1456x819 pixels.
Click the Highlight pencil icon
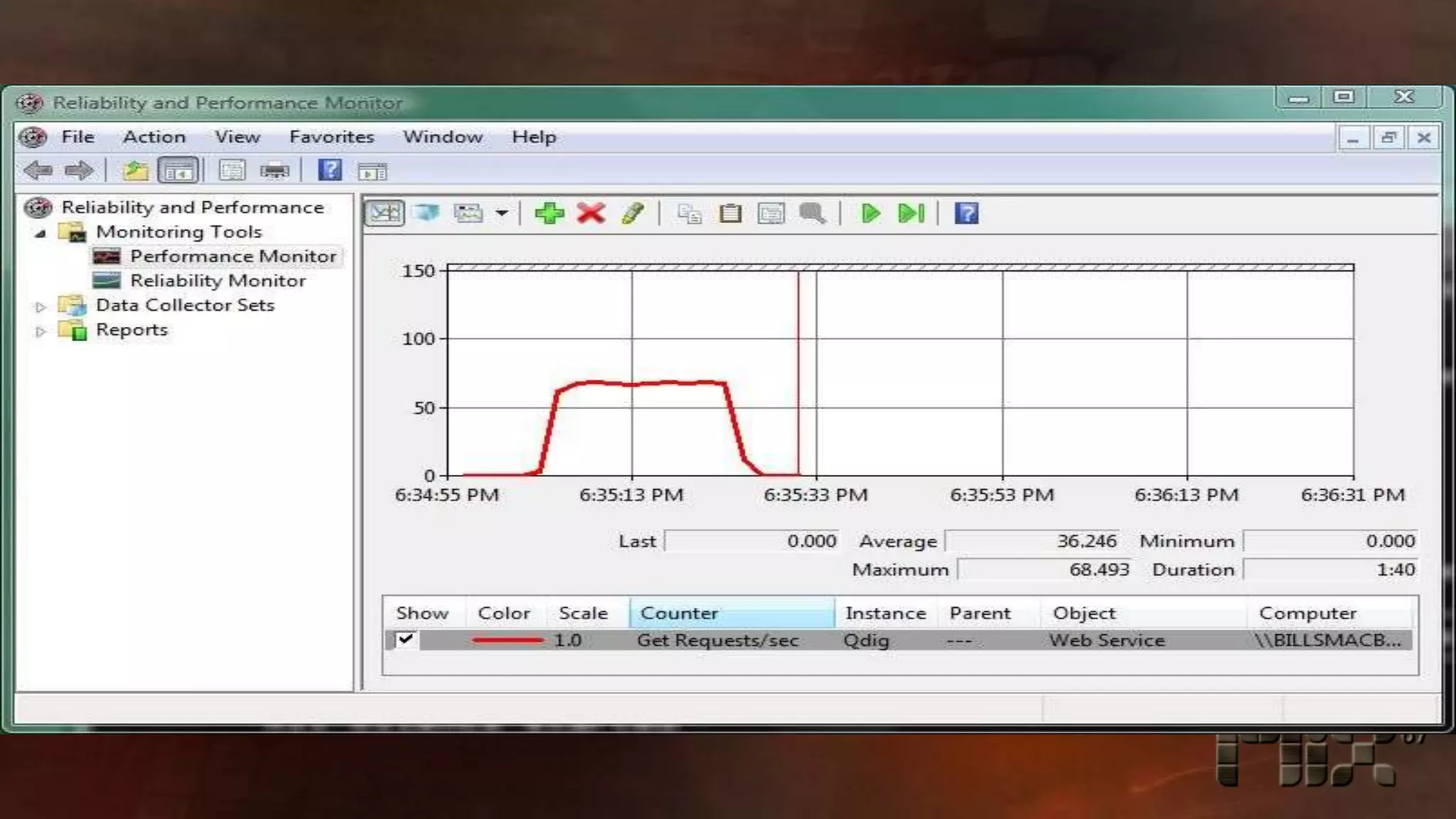(x=632, y=213)
